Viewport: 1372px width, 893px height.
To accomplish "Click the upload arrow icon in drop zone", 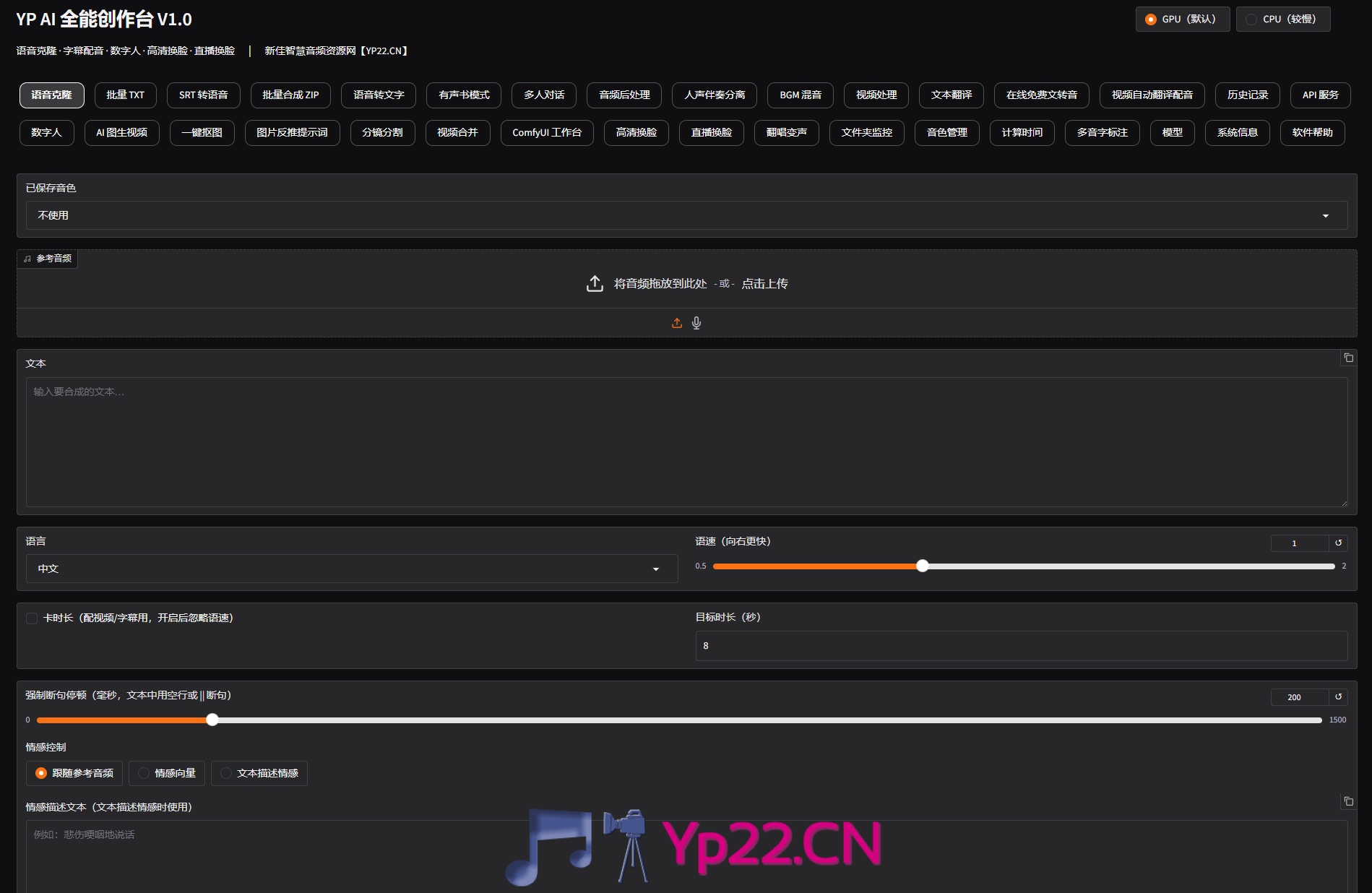I will click(595, 283).
